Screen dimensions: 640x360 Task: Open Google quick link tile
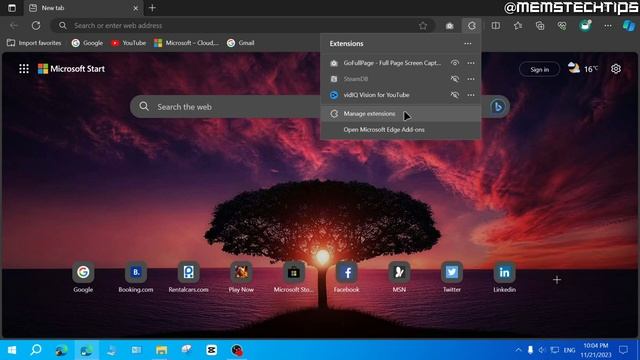[83, 278]
